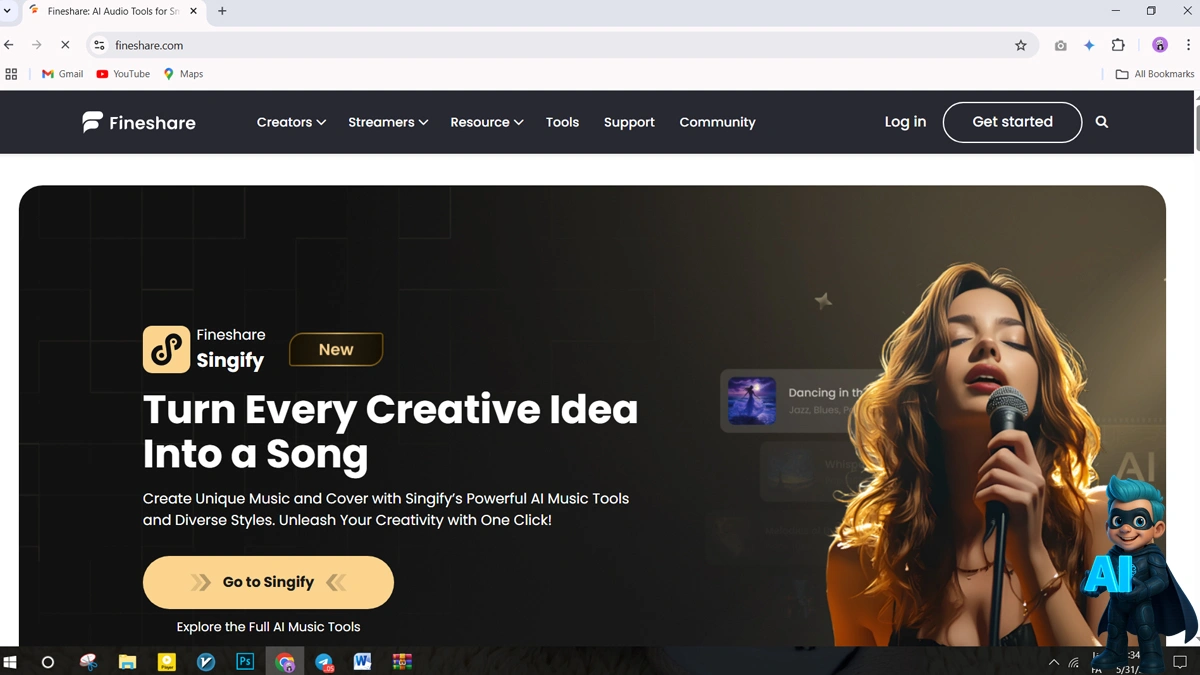
Task: Open File Explorer from the taskbar
Action: point(127,662)
